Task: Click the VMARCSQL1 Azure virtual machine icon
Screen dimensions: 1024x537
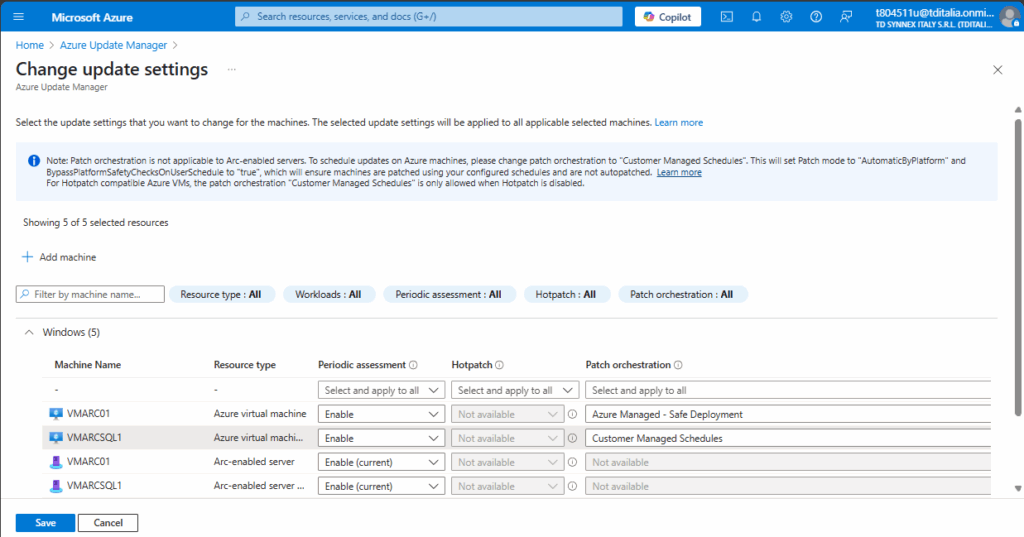Action: point(56,438)
